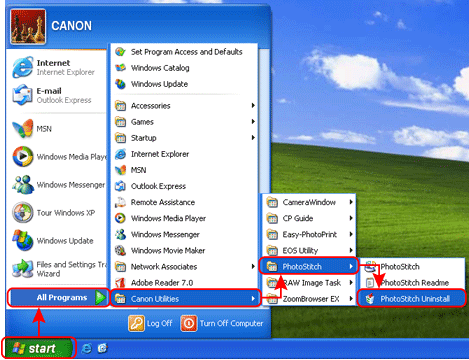Image resolution: width=469 pixels, height=360 pixels.
Task: Click the CameraWindow text label
Action: pyautogui.click(x=309, y=202)
